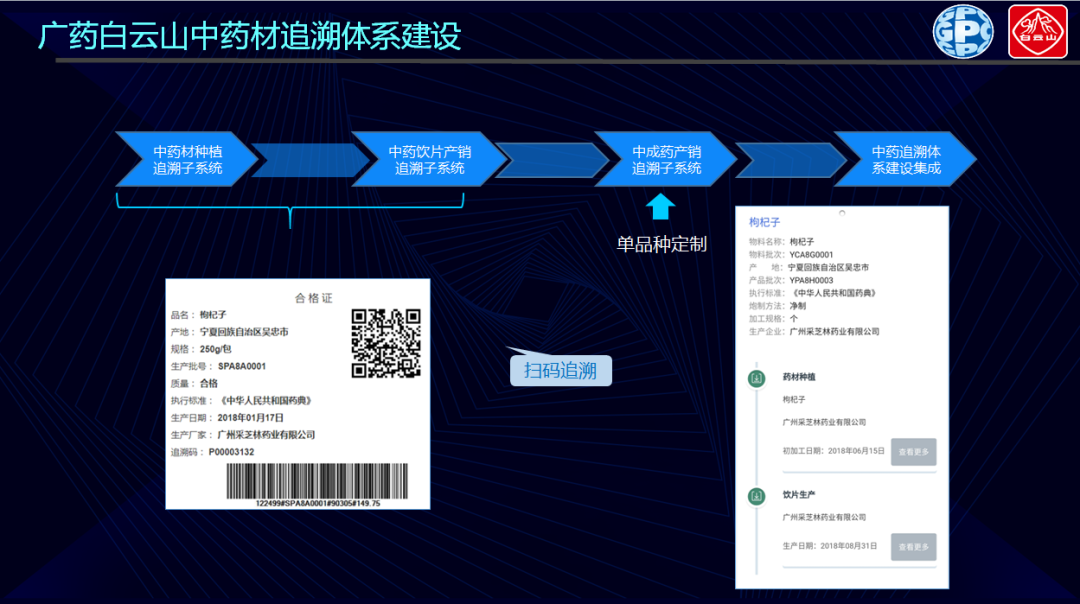Click 查看更多 under 药材种植
The image size is (1080, 604).
tap(913, 452)
